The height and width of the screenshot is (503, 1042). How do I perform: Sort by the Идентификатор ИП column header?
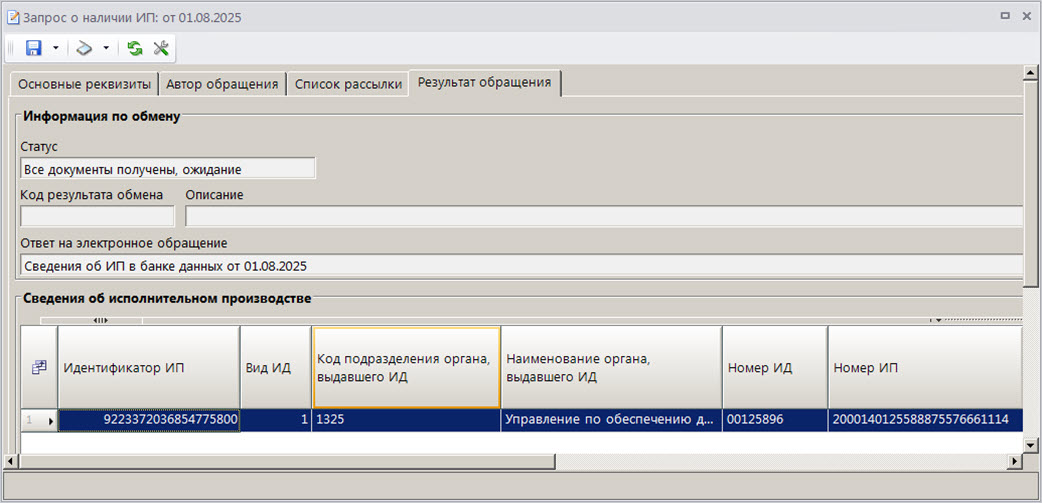click(x=148, y=367)
